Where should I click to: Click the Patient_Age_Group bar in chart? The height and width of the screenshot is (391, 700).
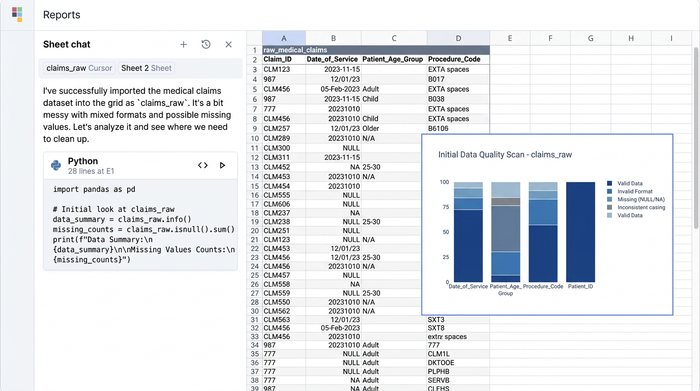pos(505,232)
